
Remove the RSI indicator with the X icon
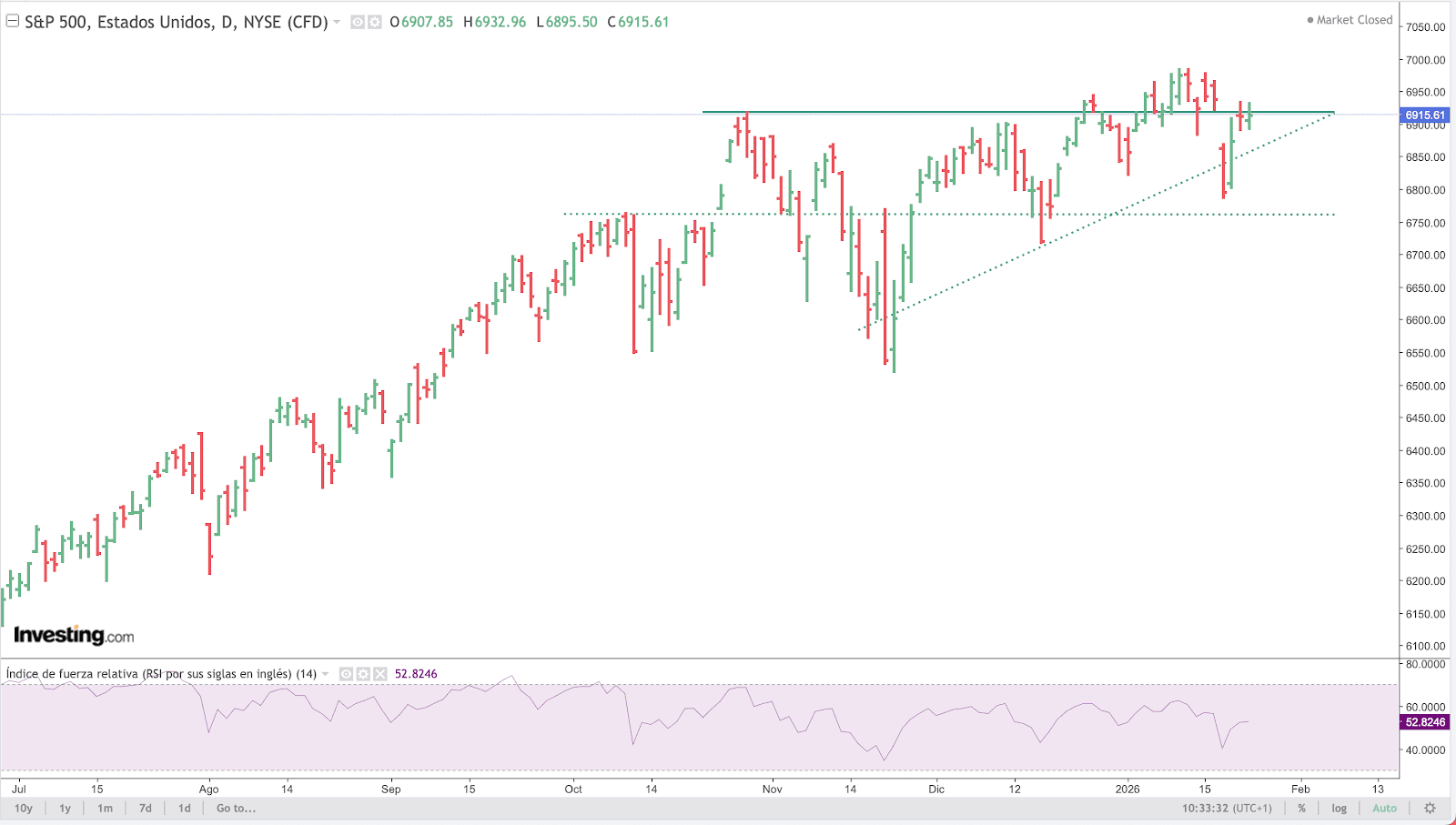click(380, 674)
